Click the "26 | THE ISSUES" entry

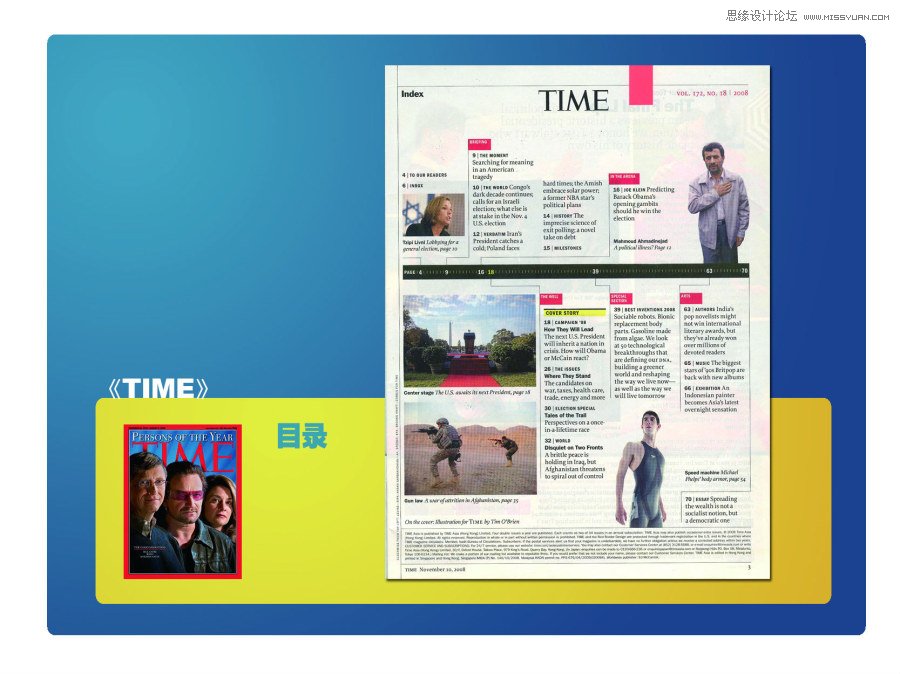(562, 369)
